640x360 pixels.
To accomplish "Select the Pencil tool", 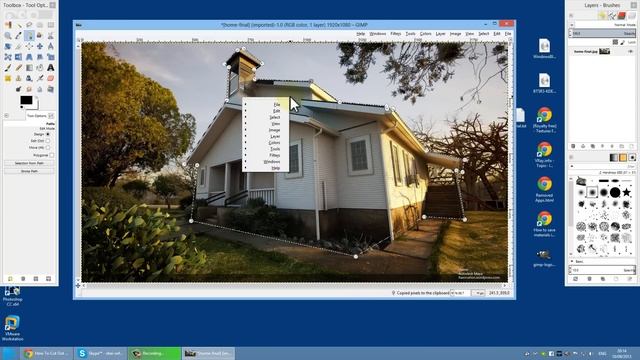I will [19, 67].
